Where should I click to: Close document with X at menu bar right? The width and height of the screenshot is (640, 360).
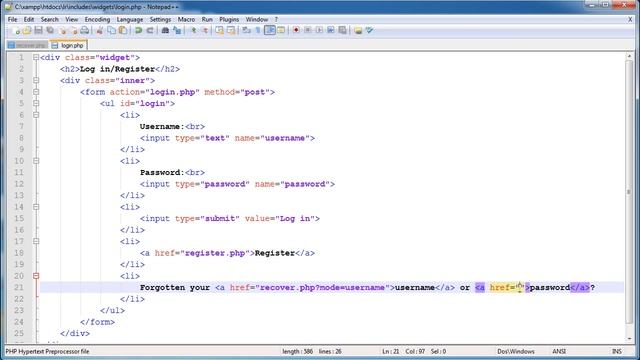630,19
